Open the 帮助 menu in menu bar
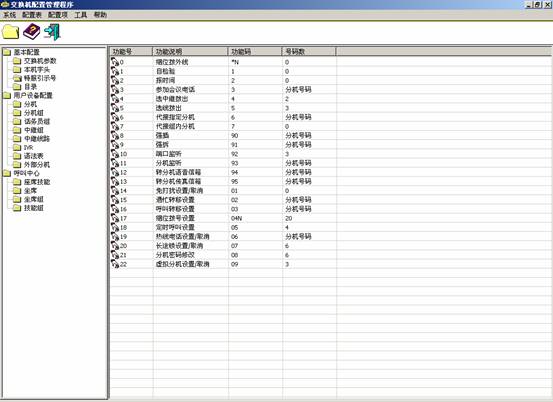553x402 pixels. [x=100, y=15]
